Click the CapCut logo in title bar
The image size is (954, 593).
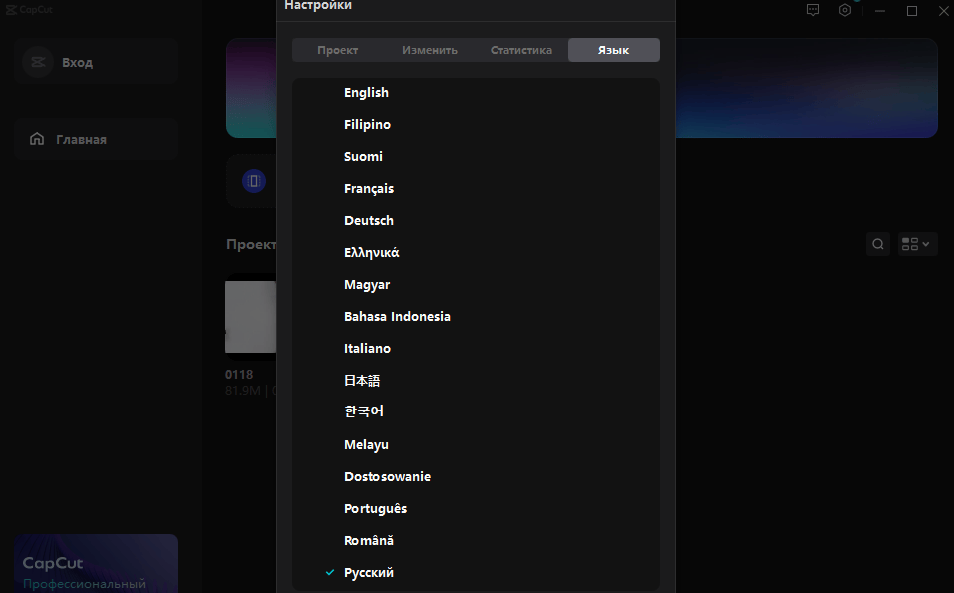(10, 9)
